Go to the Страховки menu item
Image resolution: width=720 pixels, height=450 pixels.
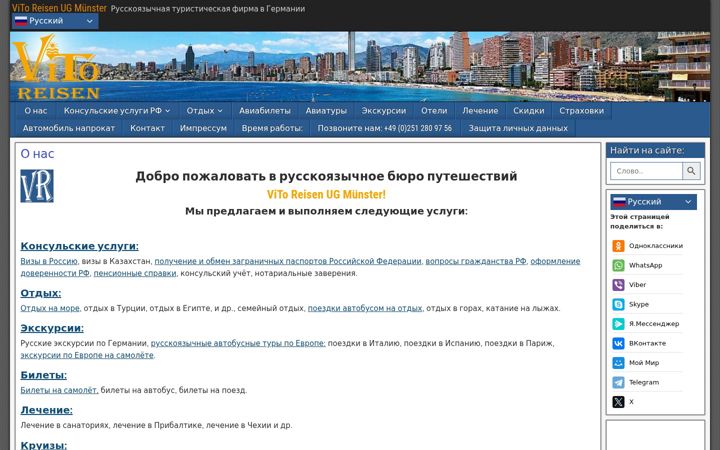581,111
